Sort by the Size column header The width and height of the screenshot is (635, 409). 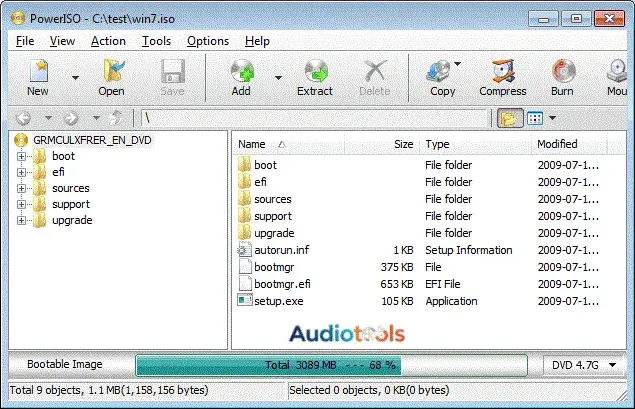(403, 144)
